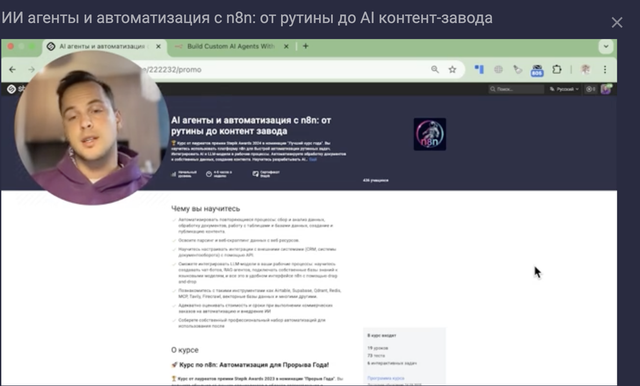Open the 'Build Custom AI Agents With' tab

coord(231,47)
